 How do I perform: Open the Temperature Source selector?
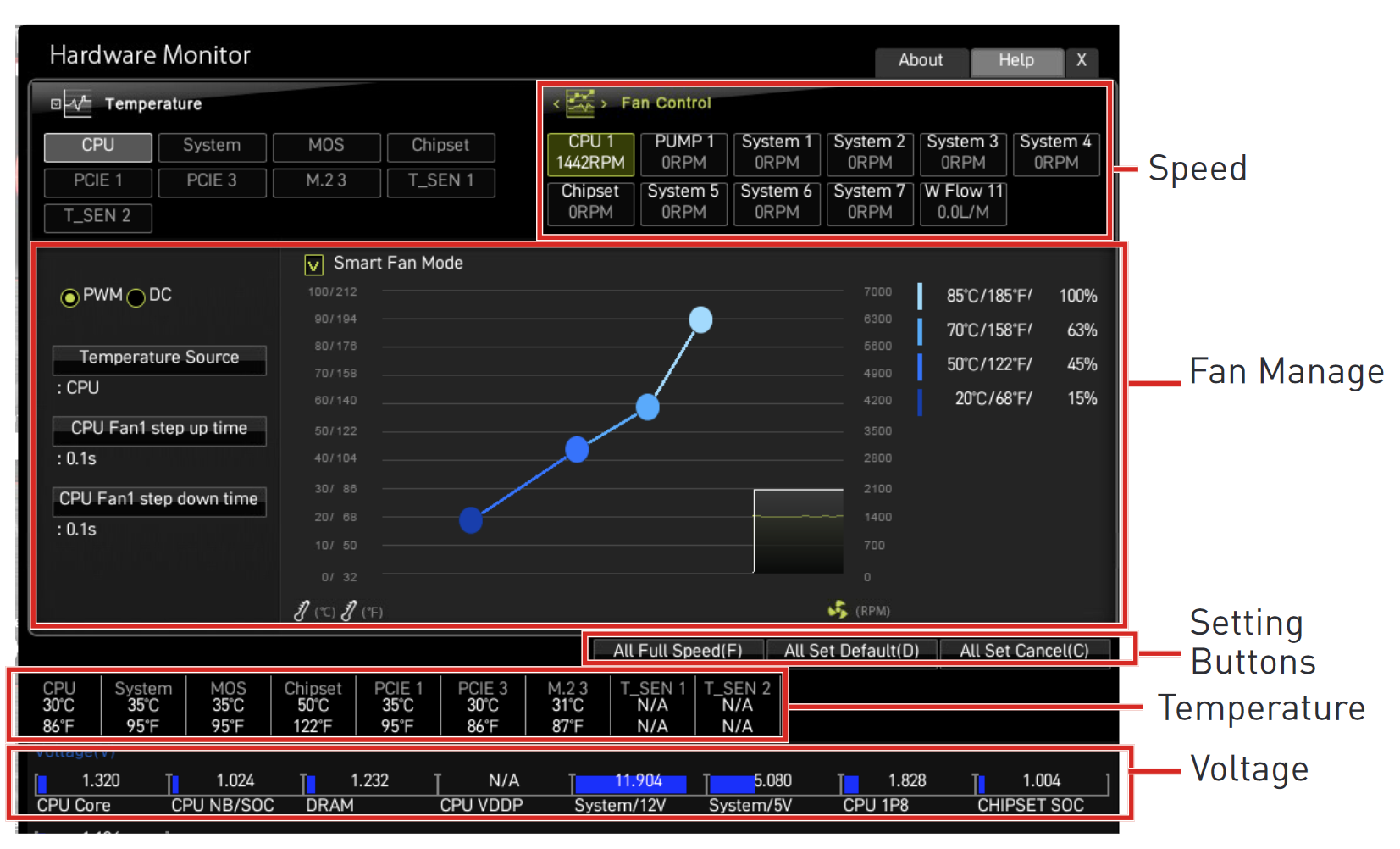(159, 359)
